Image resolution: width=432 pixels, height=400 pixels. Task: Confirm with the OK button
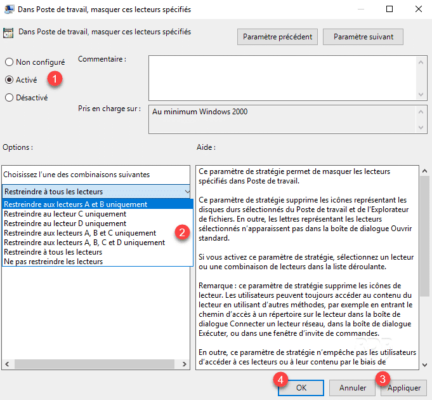pos(301,388)
